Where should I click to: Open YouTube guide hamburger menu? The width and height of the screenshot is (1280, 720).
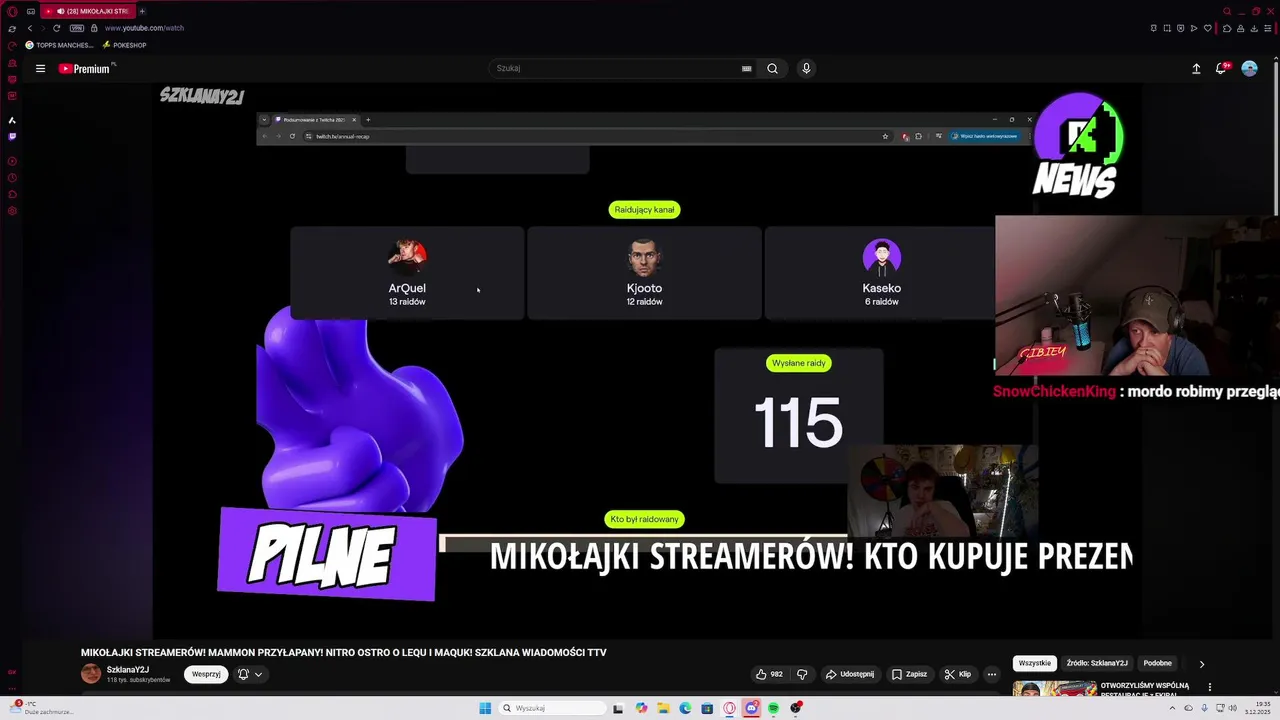click(40, 69)
